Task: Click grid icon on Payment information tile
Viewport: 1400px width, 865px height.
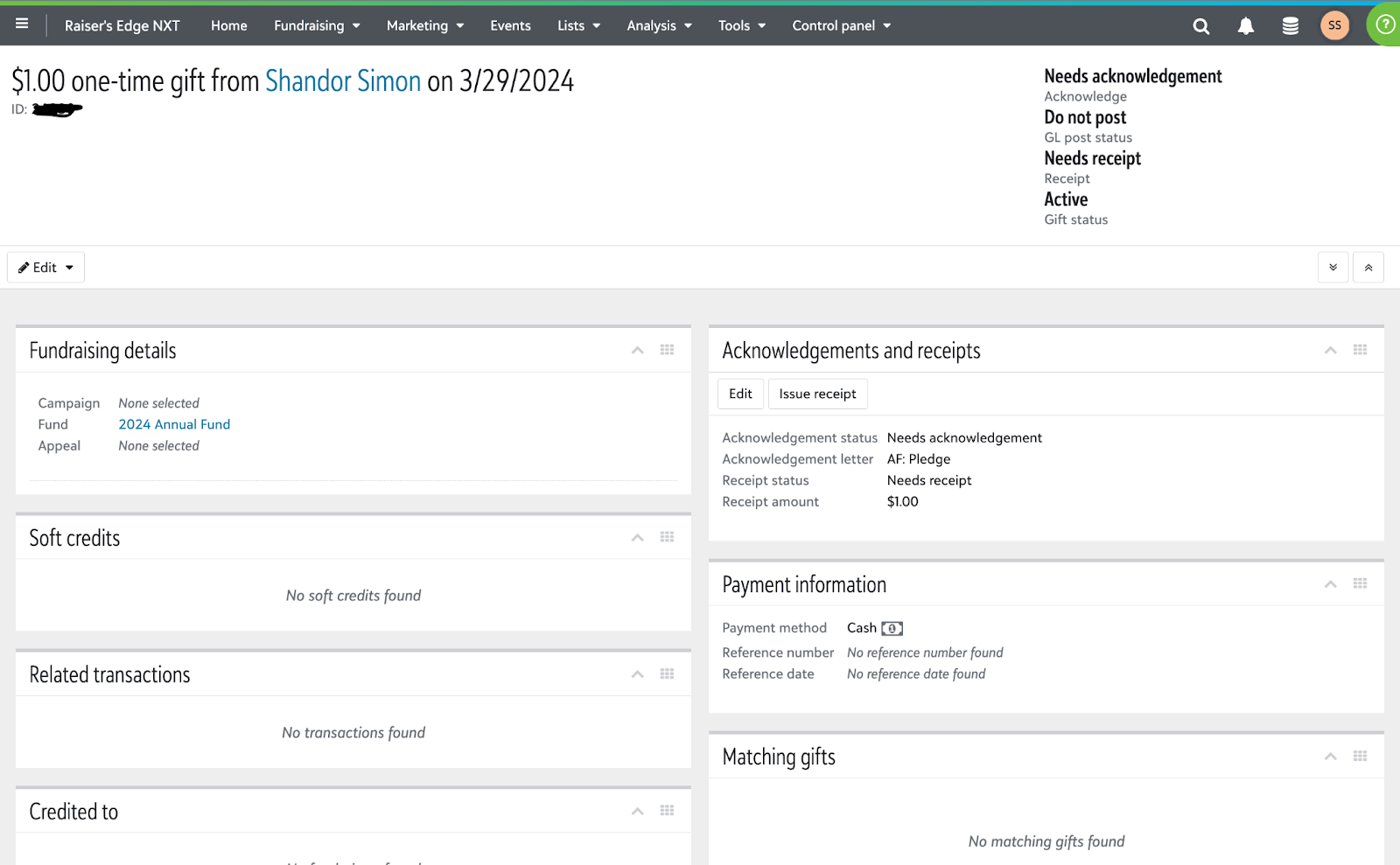Action: point(1360,583)
